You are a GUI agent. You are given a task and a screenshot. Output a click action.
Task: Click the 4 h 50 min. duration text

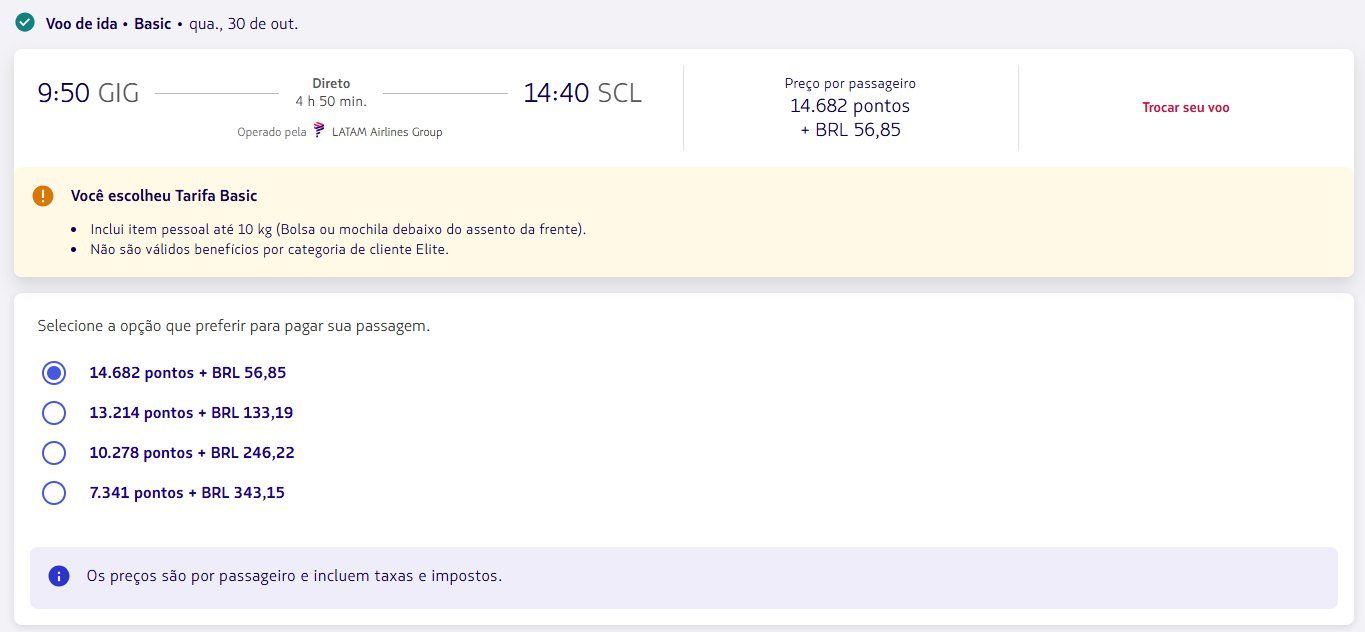coord(331,101)
